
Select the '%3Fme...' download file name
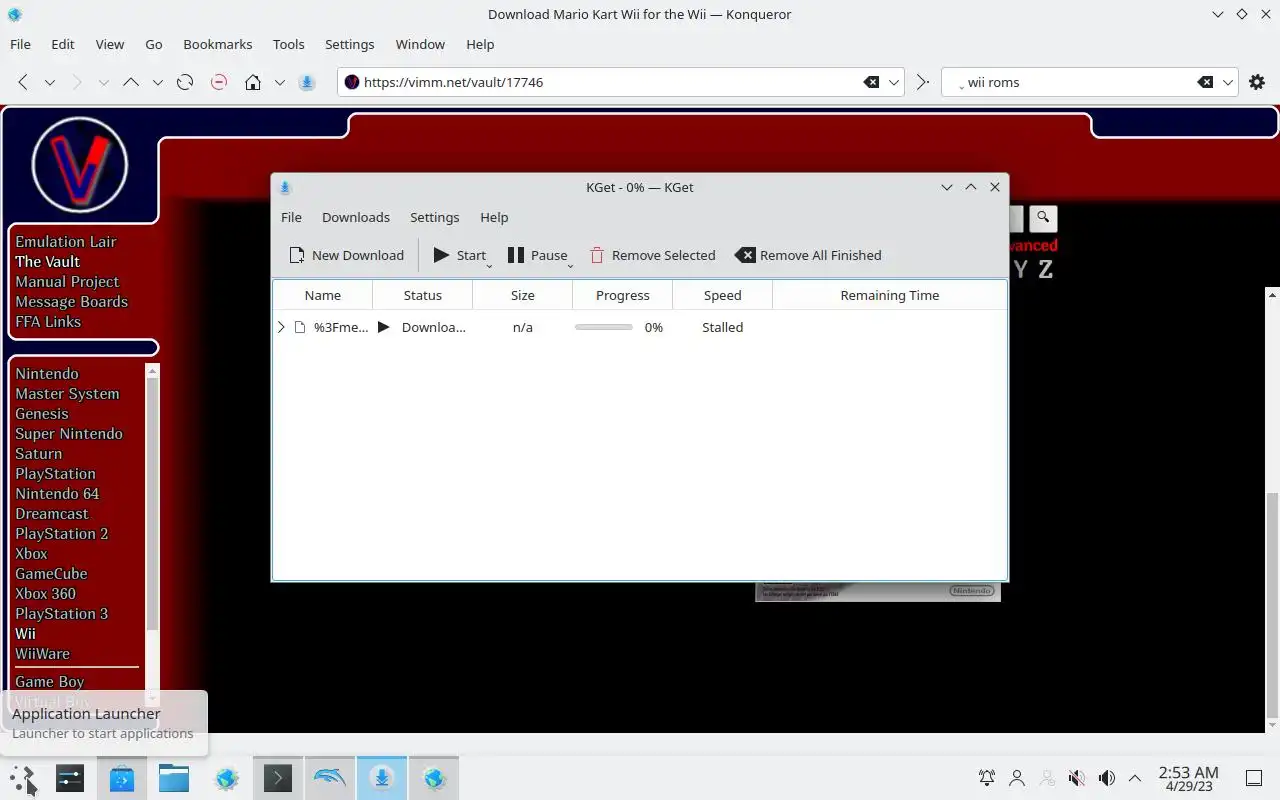(341, 327)
